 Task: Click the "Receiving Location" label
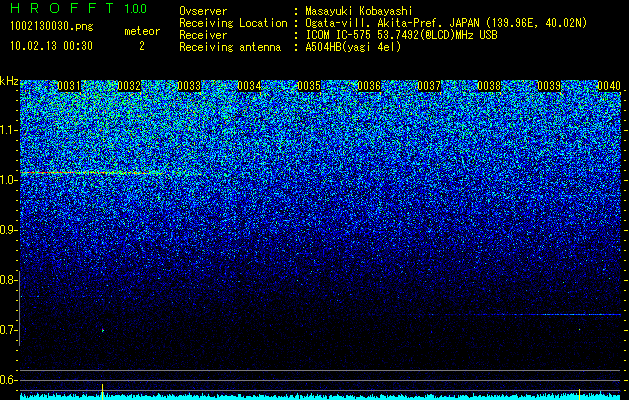[233, 24]
